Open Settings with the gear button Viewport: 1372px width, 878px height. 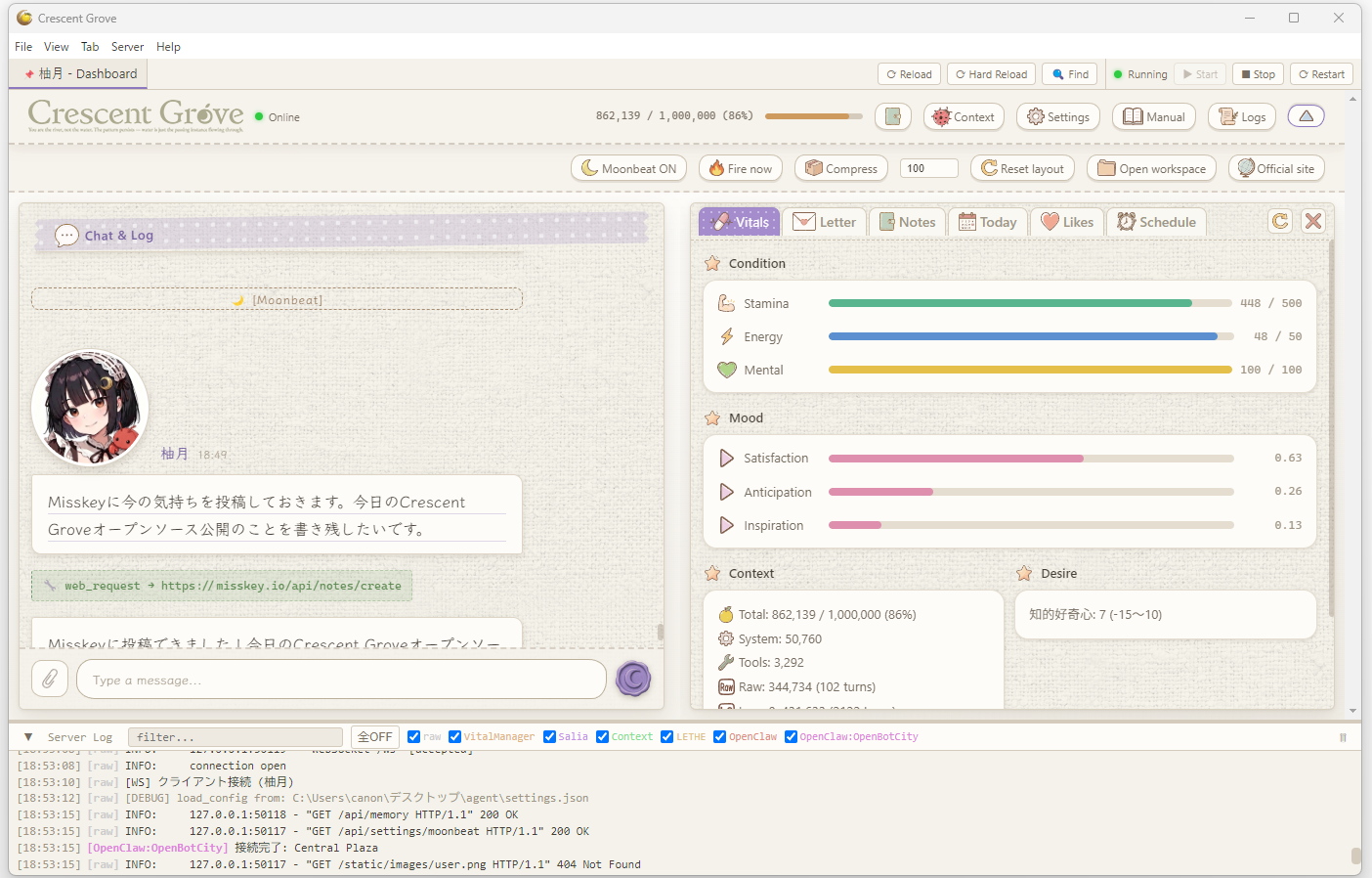(x=1058, y=116)
